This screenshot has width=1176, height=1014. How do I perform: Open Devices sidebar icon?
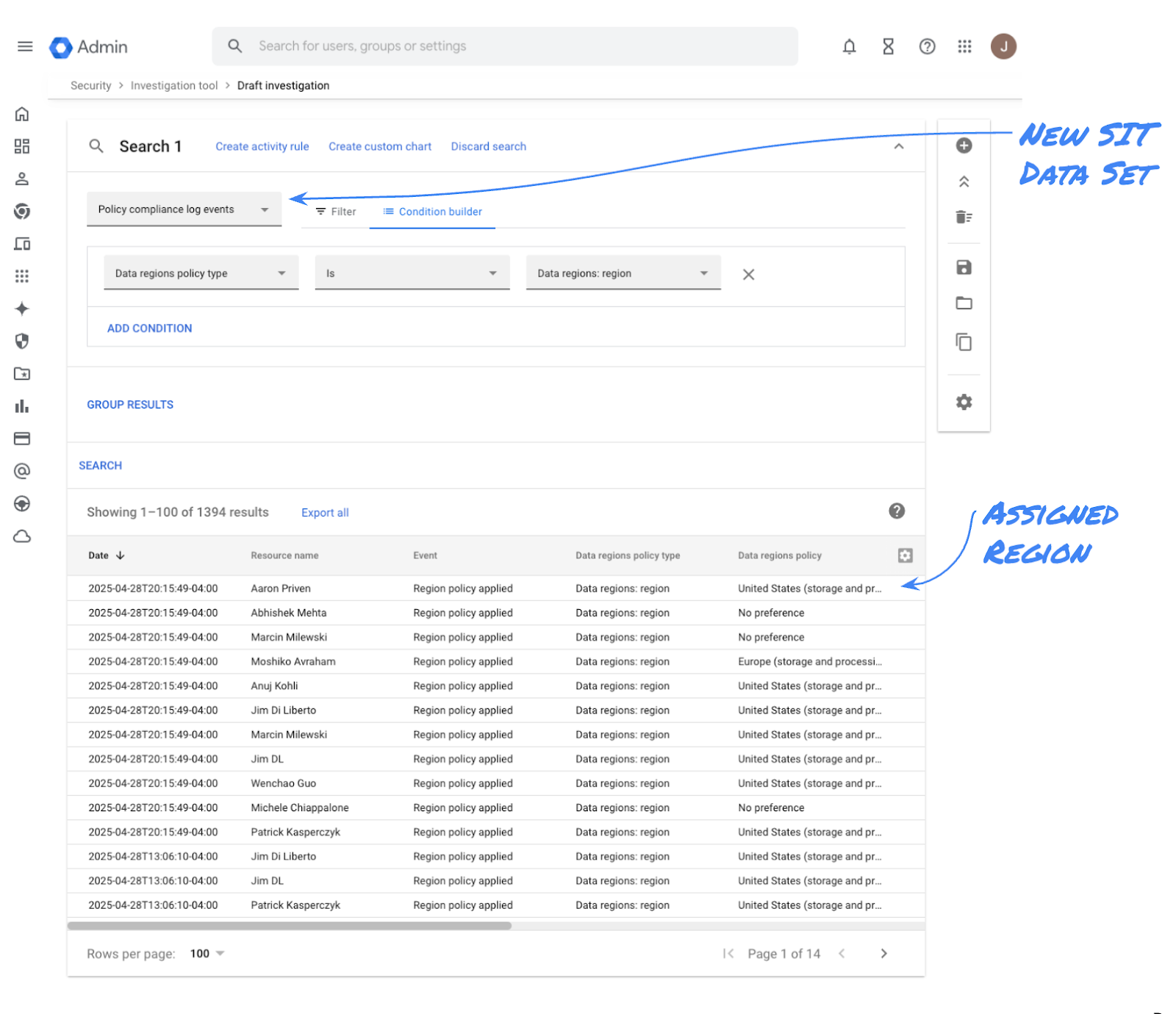pos(22,244)
